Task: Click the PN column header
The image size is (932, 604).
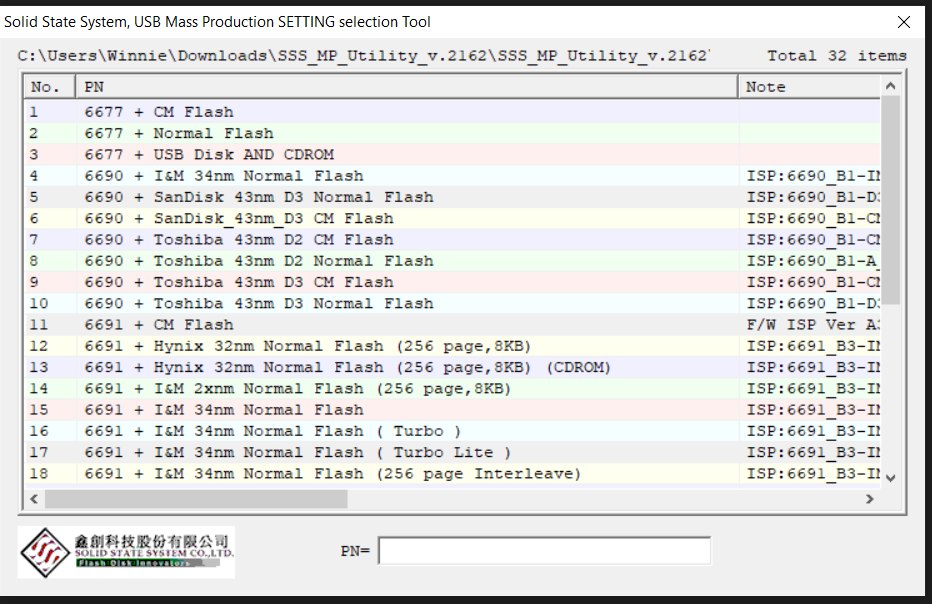Action: pos(407,87)
